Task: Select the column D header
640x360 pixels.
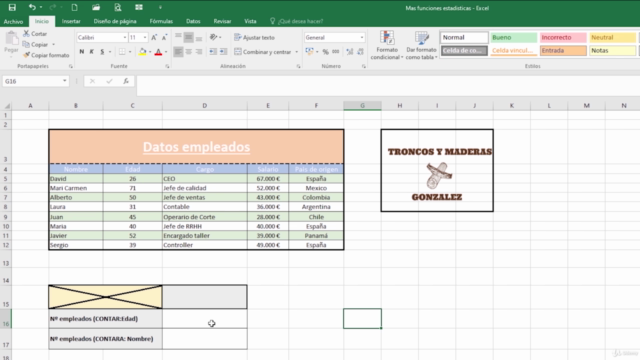Action: pos(204,106)
